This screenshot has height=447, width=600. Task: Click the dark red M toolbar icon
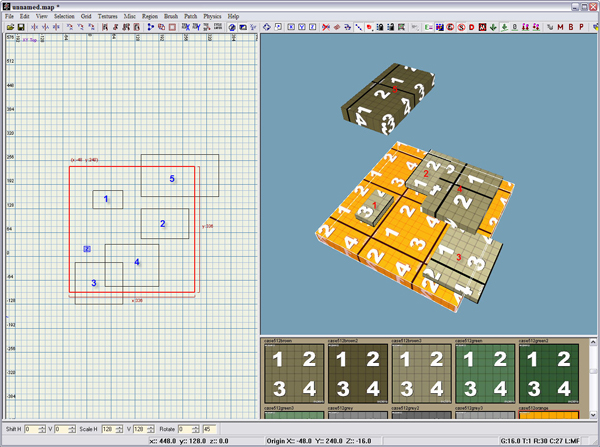pyautogui.click(x=560, y=27)
